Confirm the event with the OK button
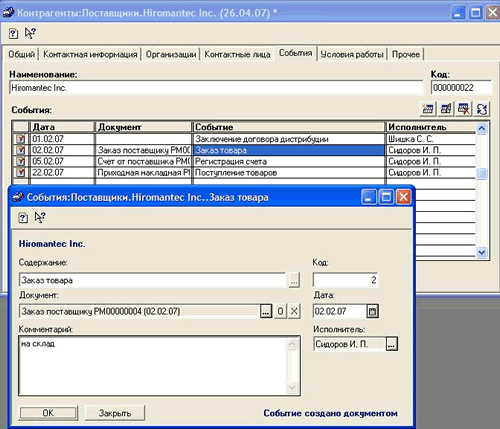The height and width of the screenshot is (429, 500). (x=48, y=413)
